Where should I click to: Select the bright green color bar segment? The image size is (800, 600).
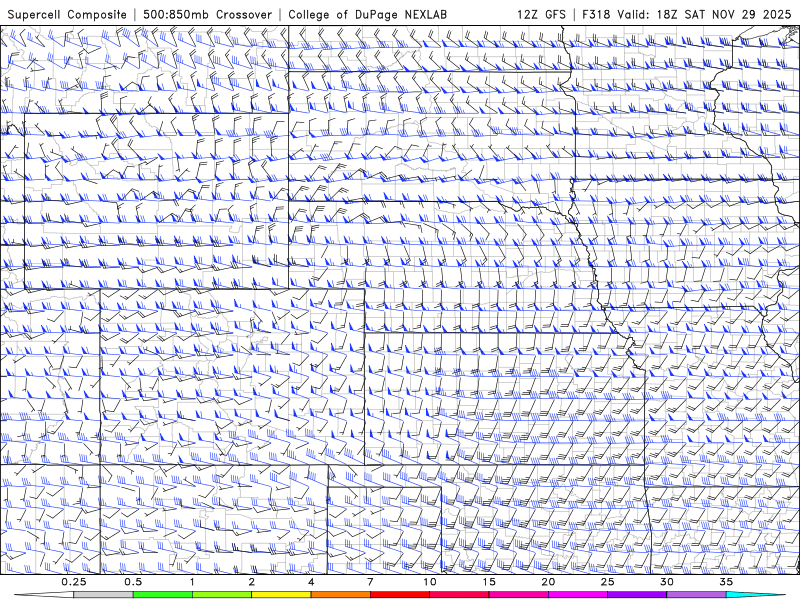point(163,595)
